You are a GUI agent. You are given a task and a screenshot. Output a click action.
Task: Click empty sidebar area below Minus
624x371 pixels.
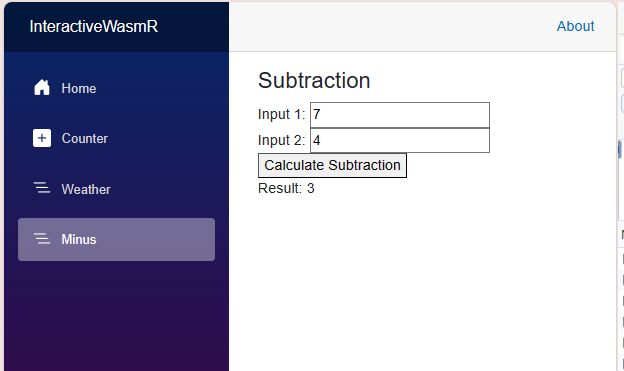tap(116, 314)
